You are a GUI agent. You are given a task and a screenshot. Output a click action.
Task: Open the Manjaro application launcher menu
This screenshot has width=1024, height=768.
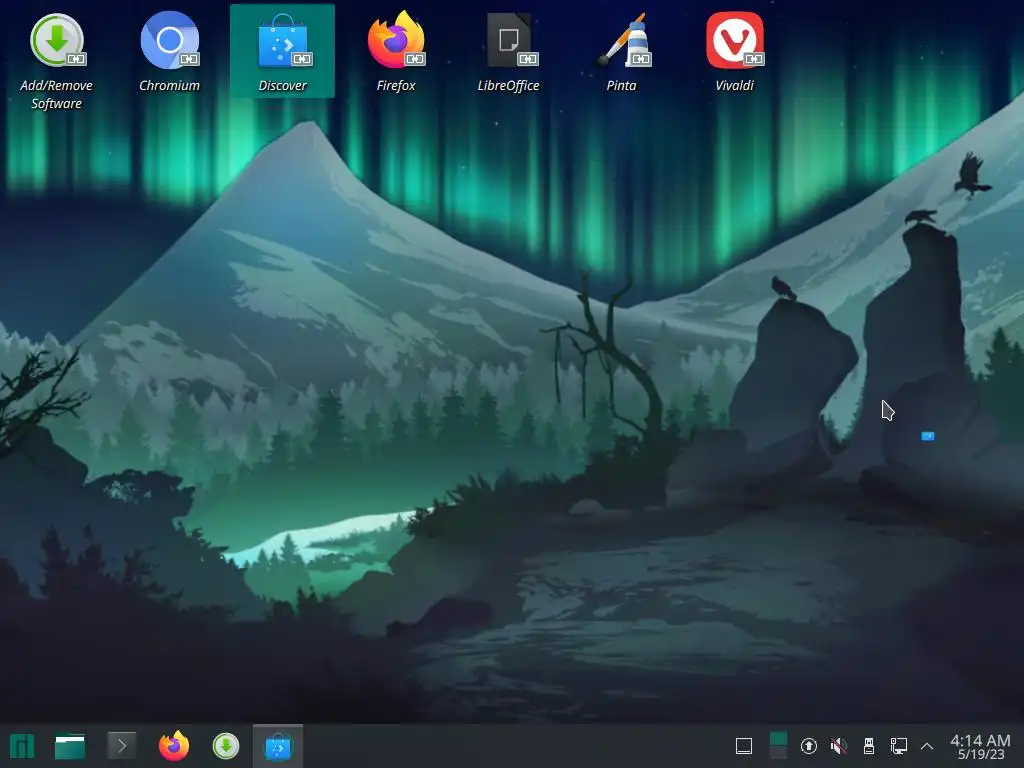click(x=22, y=746)
